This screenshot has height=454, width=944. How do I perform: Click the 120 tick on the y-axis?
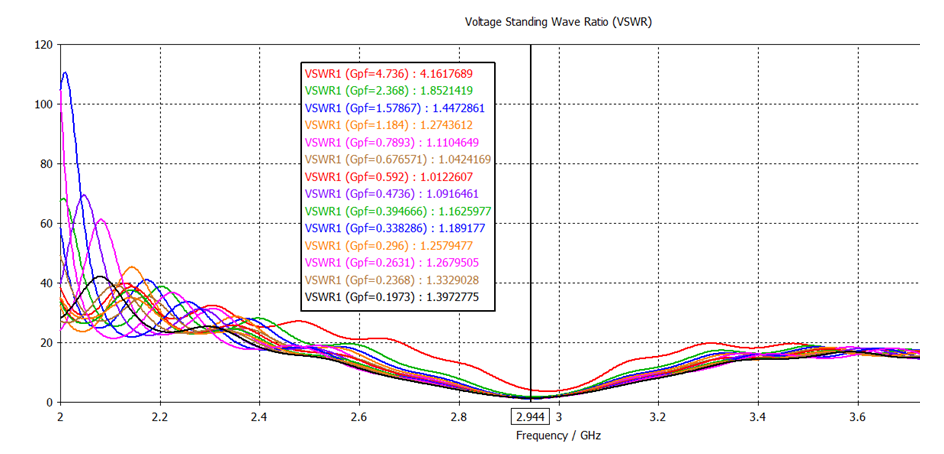[x=42, y=45]
